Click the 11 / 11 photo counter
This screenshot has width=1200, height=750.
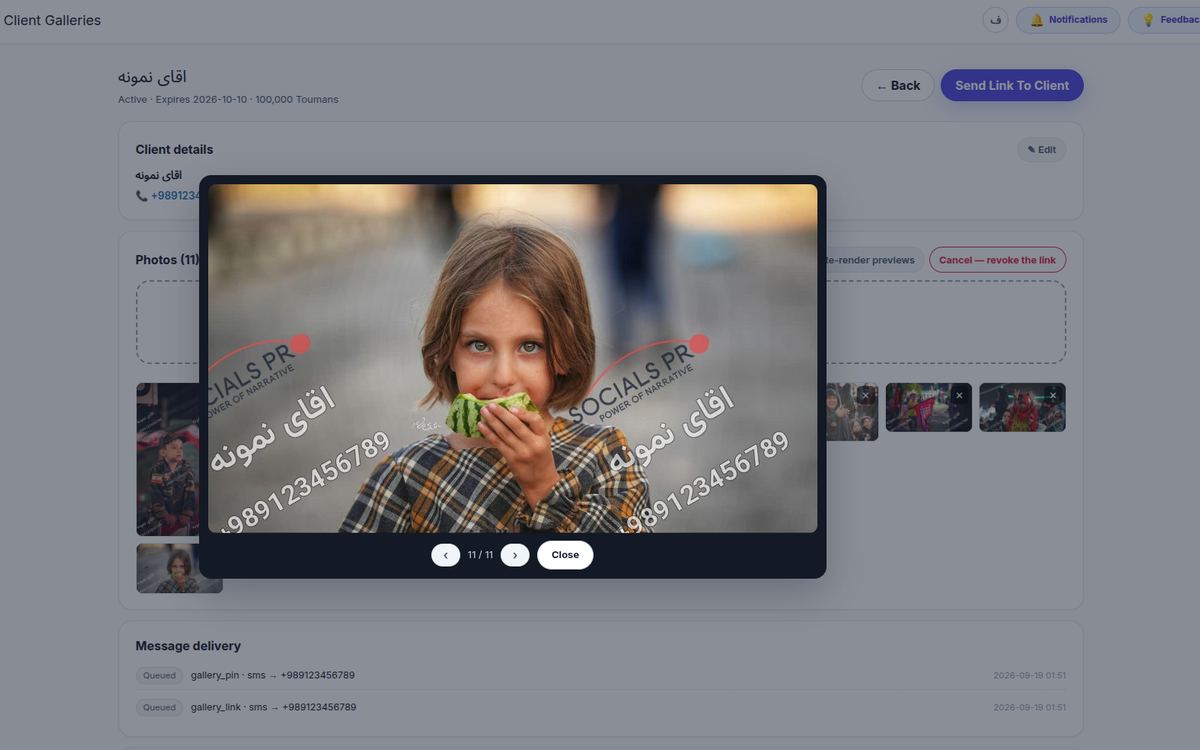coord(480,555)
